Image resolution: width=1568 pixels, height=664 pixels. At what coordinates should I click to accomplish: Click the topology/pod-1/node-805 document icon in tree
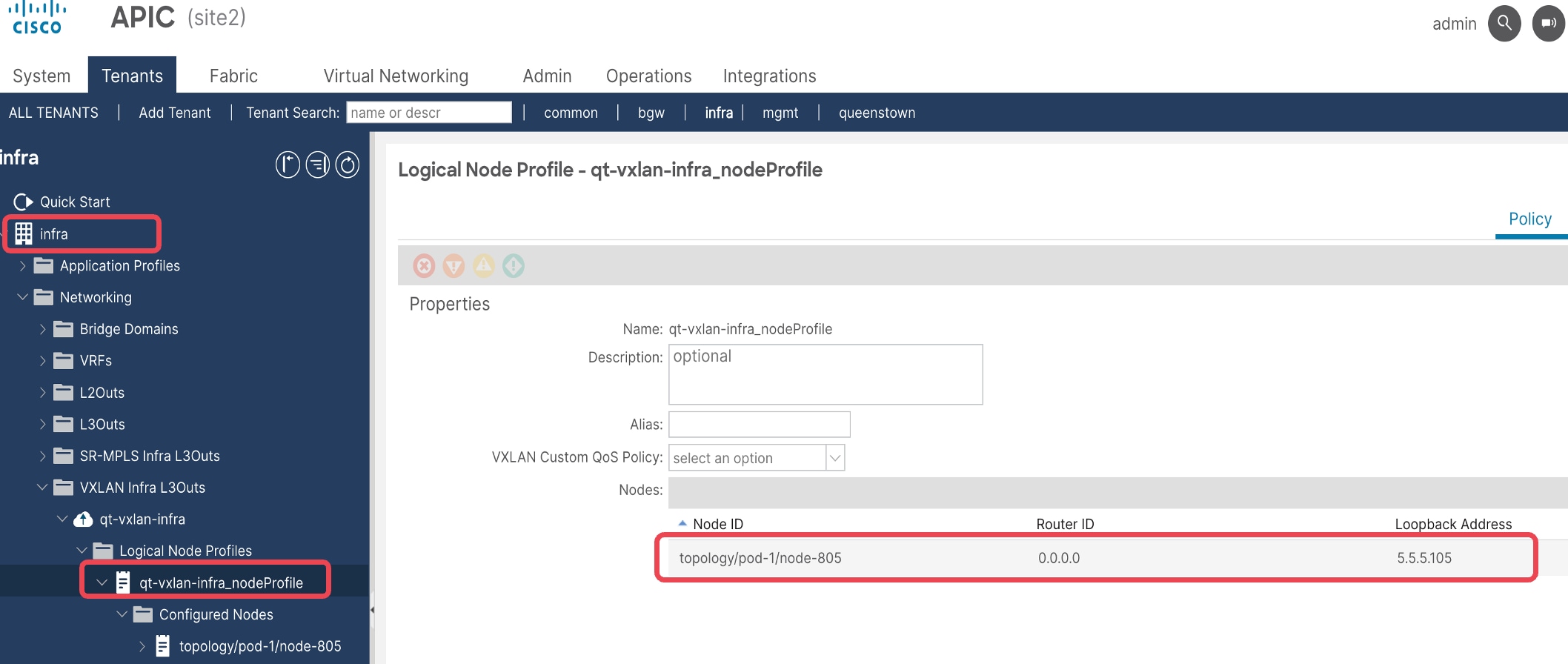pyautogui.click(x=163, y=646)
